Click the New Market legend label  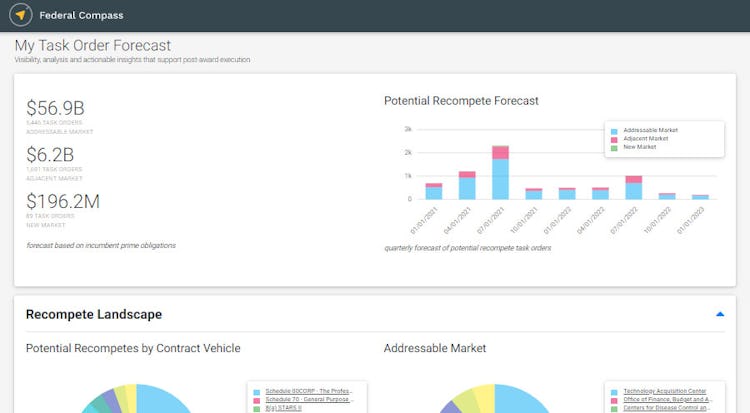click(x=640, y=147)
